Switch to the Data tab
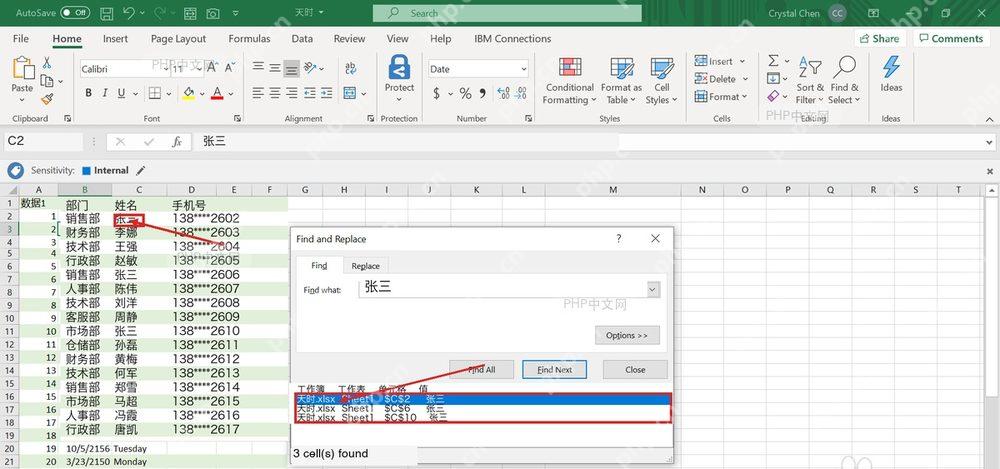The image size is (1000, 469). 302,39
